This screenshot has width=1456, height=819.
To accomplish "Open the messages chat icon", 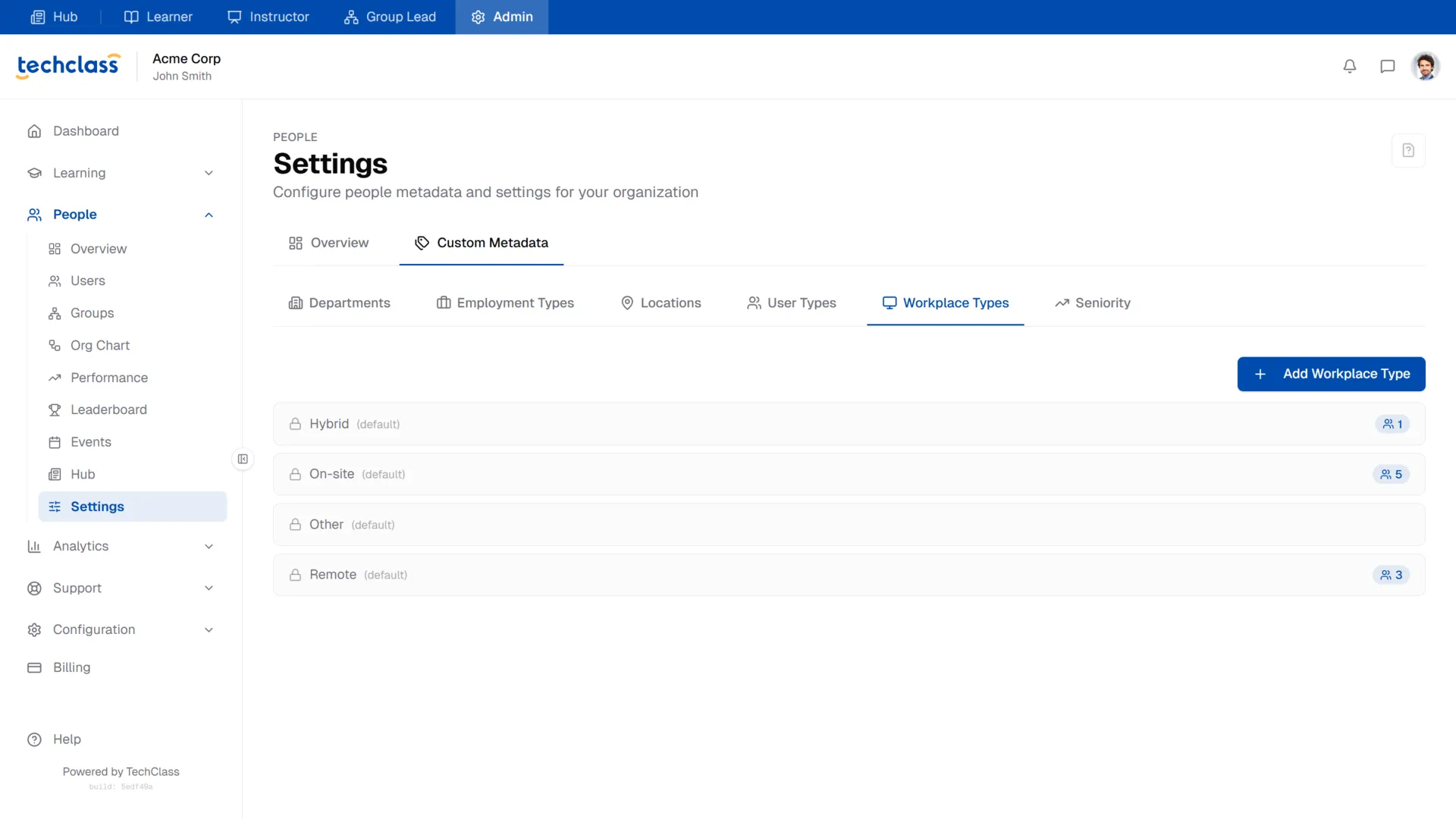I will pos(1388,67).
